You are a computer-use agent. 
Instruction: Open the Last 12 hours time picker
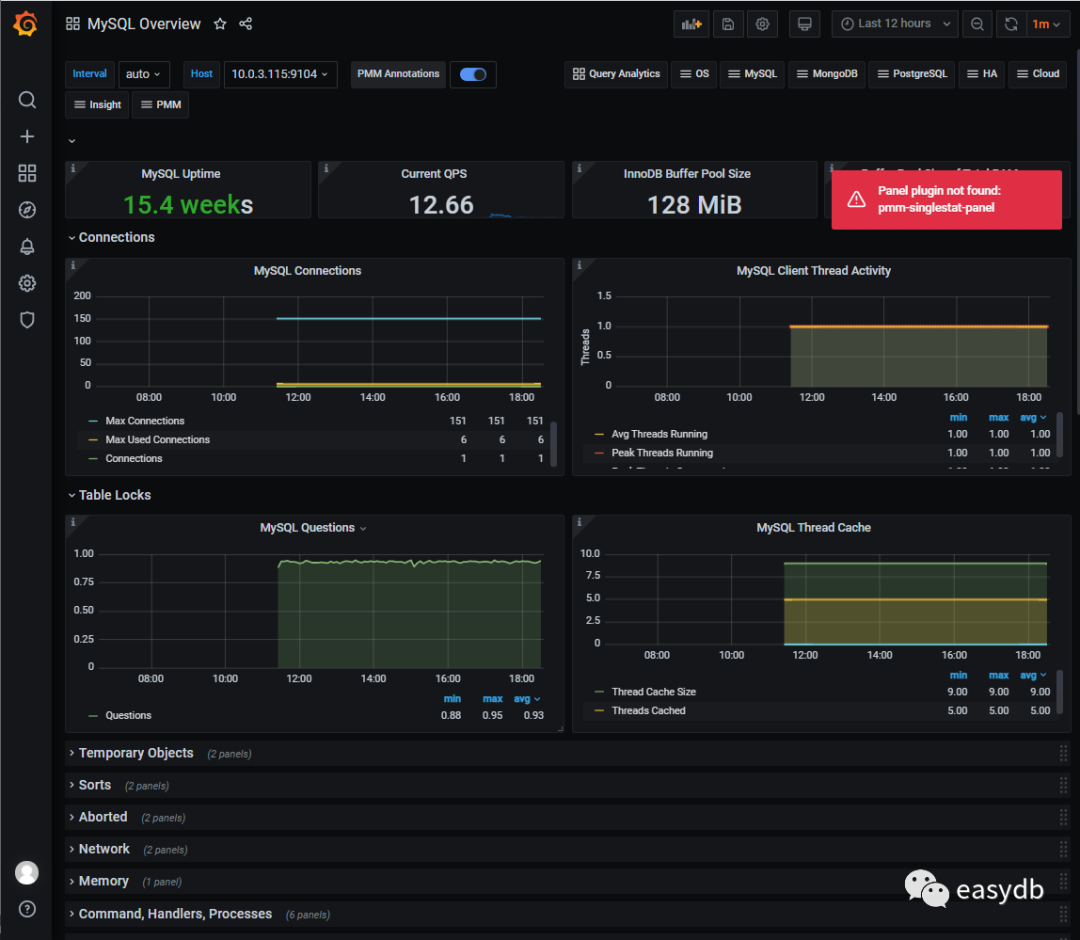(x=894, y=24)
